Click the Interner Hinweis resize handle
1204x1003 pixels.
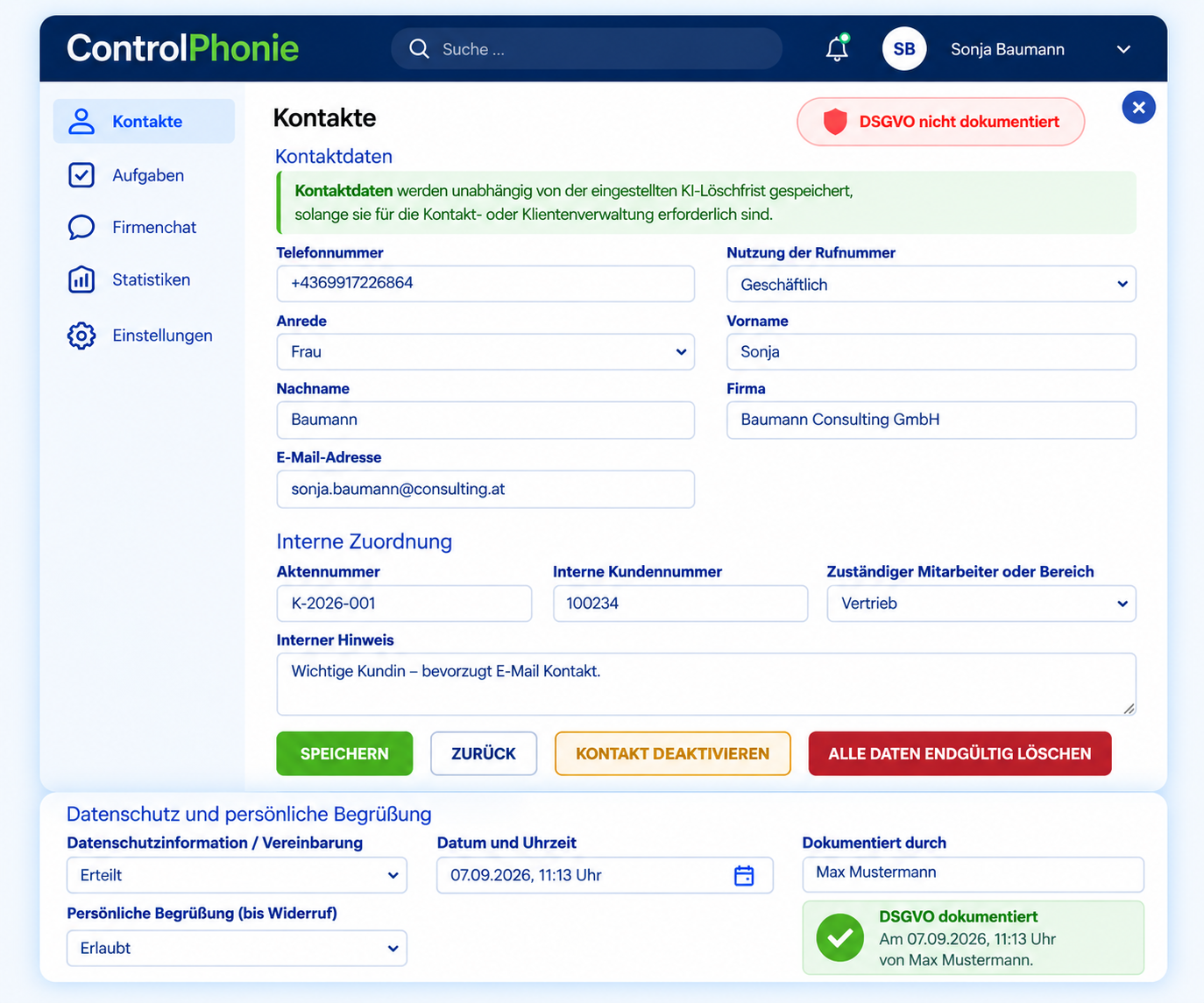[x=1129, y=709]
